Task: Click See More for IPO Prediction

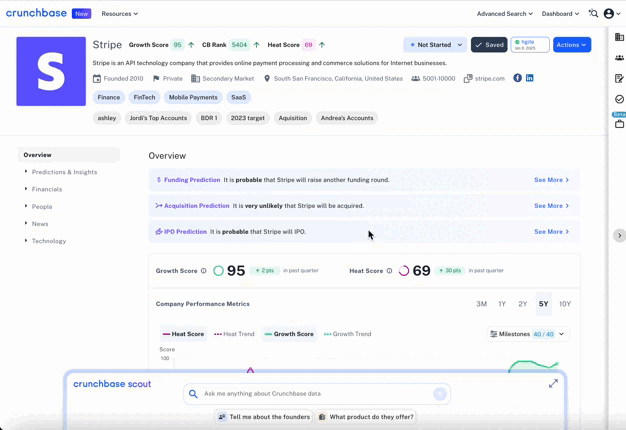Action: tap(551, 232)
